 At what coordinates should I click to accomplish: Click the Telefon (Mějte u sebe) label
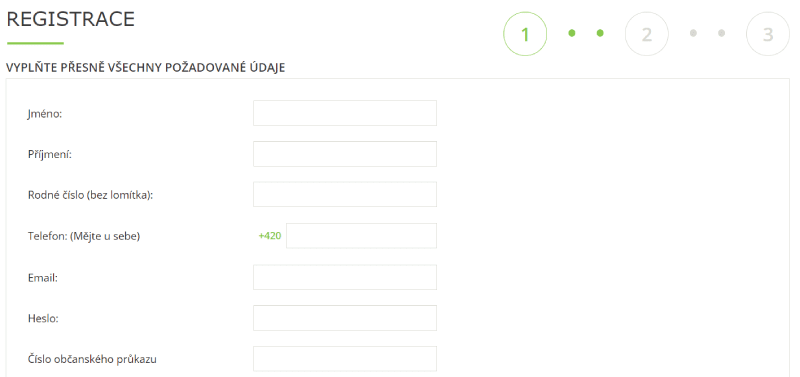coord(84,236)
